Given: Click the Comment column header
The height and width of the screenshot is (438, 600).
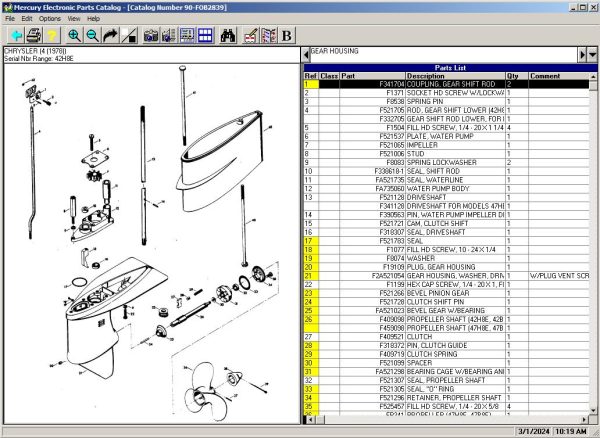Looking at the screenshot, I should 559,76.
